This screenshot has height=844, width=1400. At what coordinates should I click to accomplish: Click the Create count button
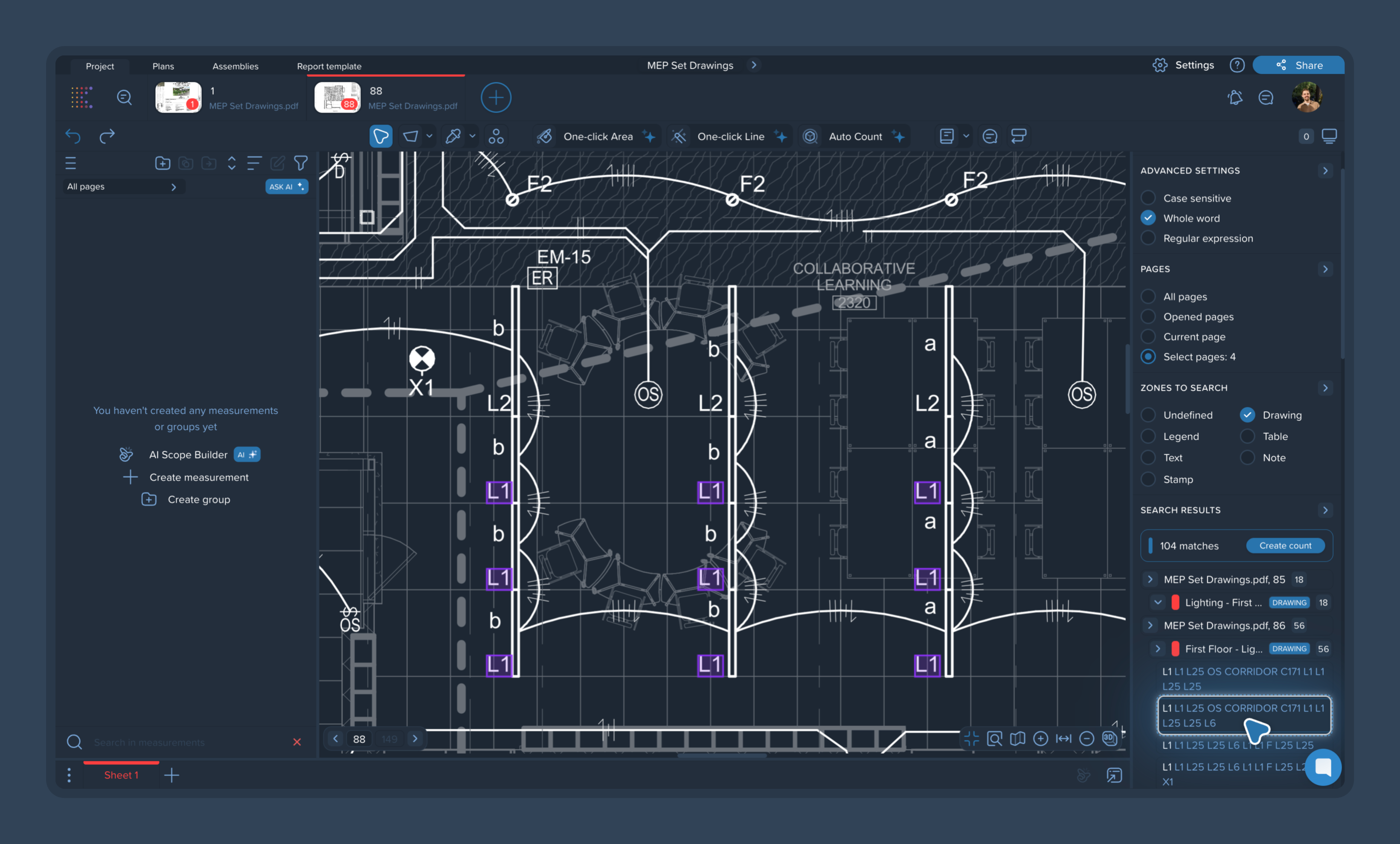1285,545
